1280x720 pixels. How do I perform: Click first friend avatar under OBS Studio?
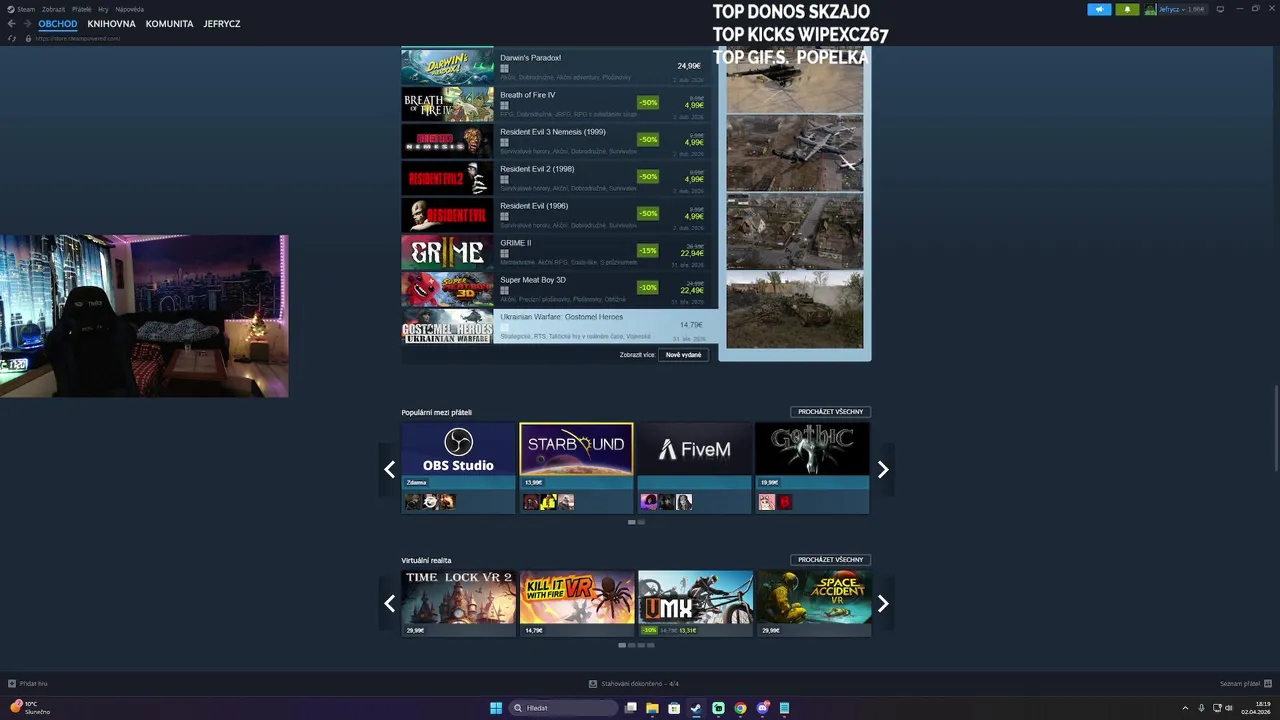pos(413,502)
